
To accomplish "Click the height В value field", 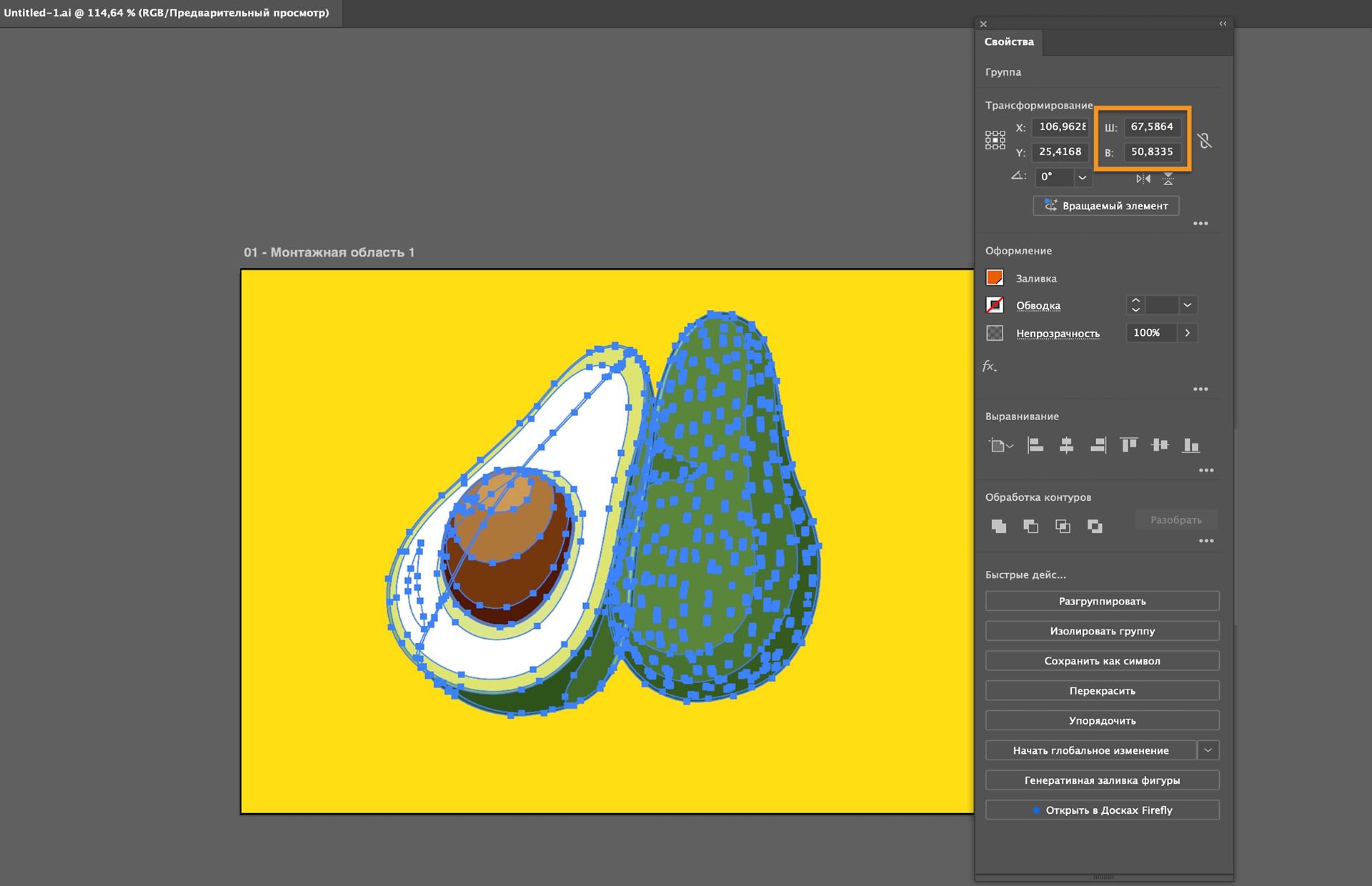I will coord(1152,151).
